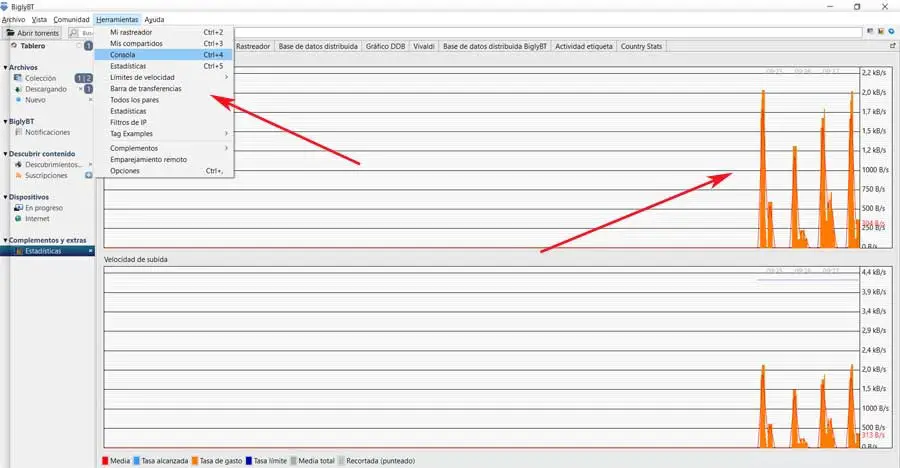Click the blue dot icon beside Nuevo

coord(18,100)
